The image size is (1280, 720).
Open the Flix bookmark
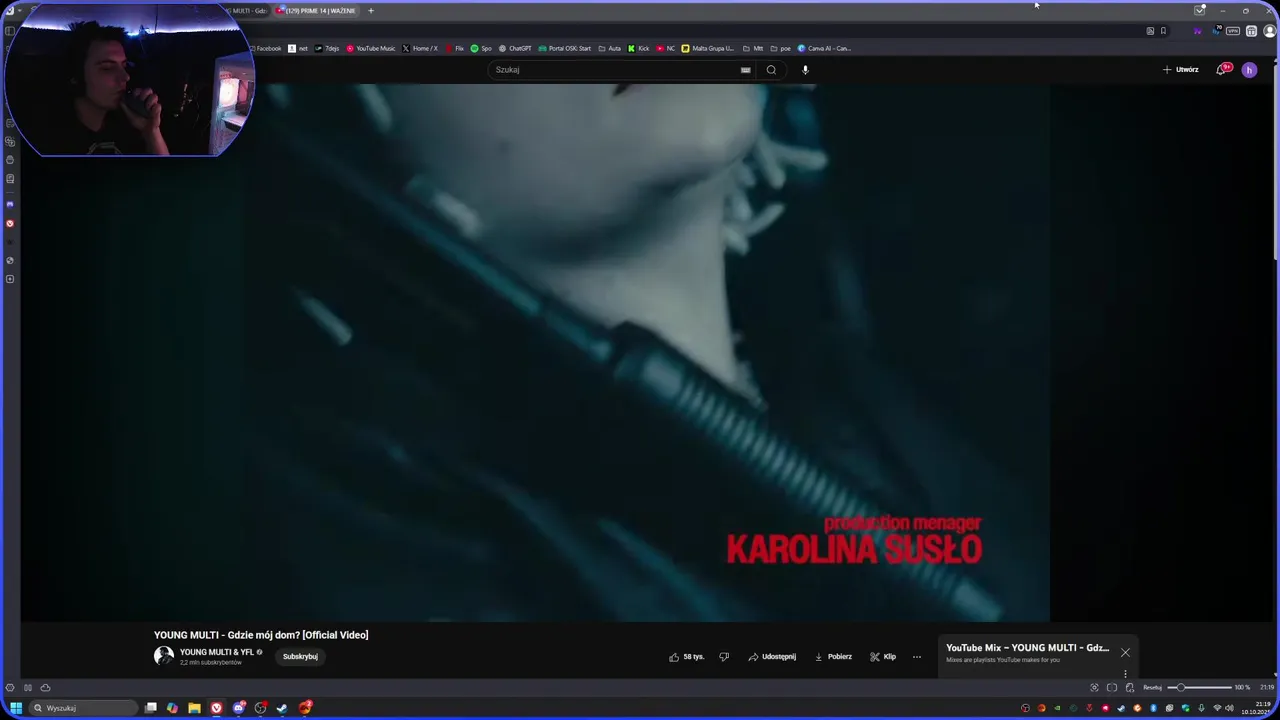coord(455,48)
